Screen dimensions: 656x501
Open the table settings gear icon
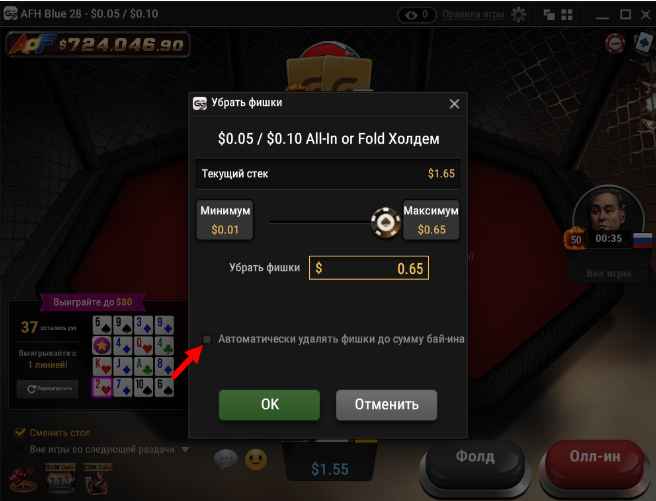coord(518,15)
